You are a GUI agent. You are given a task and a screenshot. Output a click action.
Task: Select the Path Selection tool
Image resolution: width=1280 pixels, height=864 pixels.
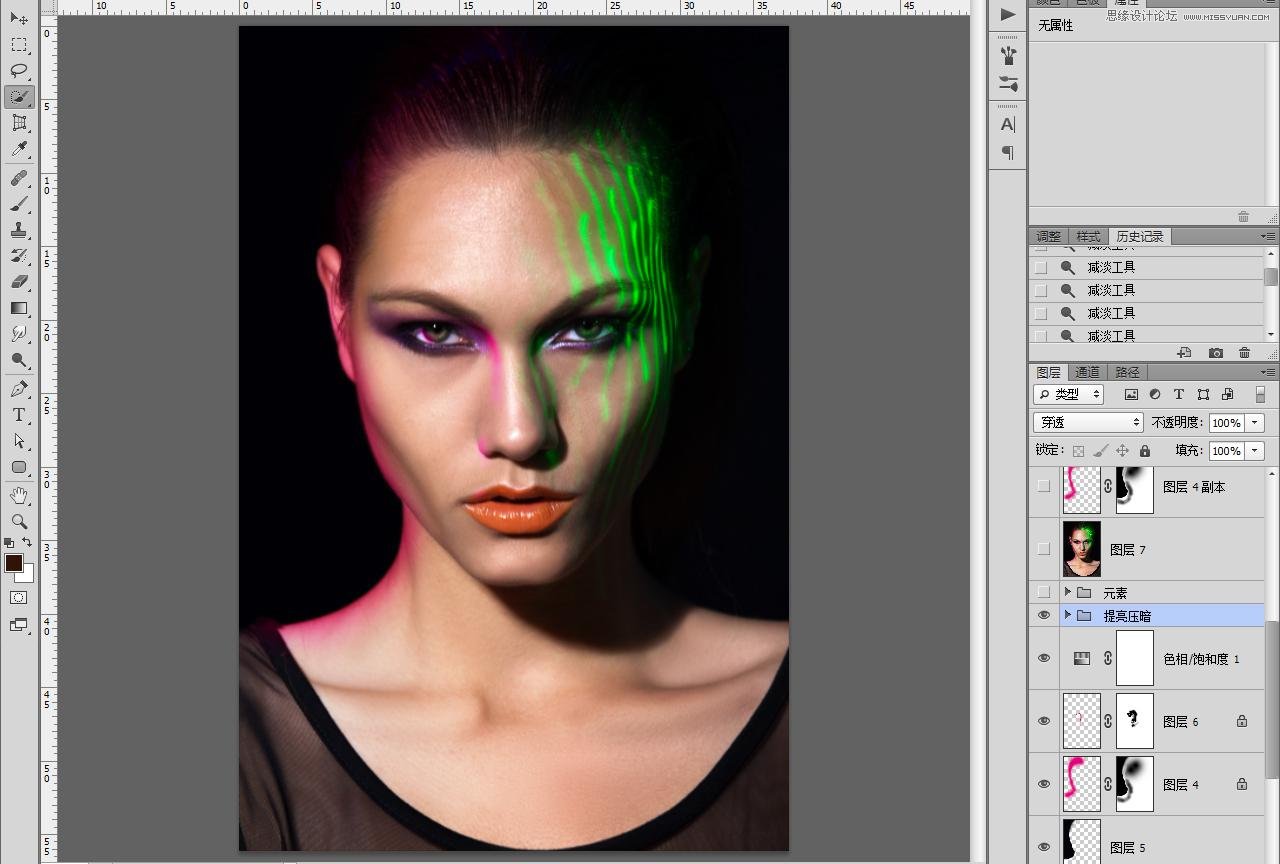click(19, 441)
